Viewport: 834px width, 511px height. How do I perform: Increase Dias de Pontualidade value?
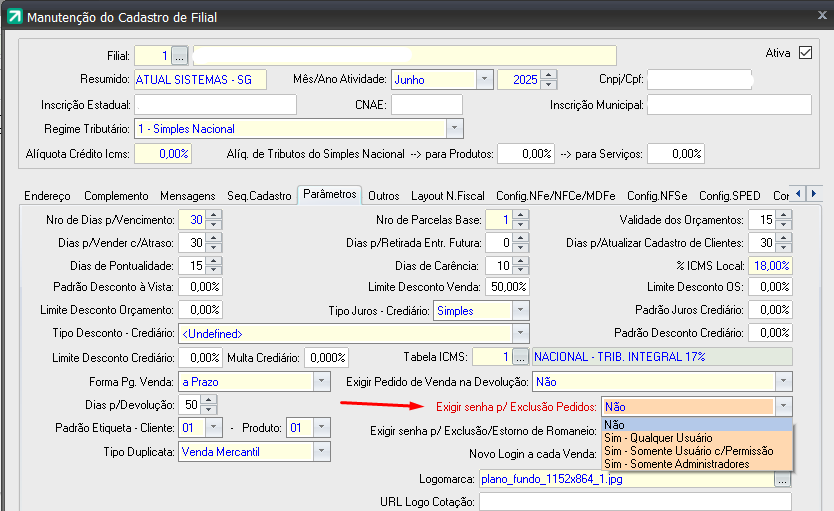pos(213,261)
